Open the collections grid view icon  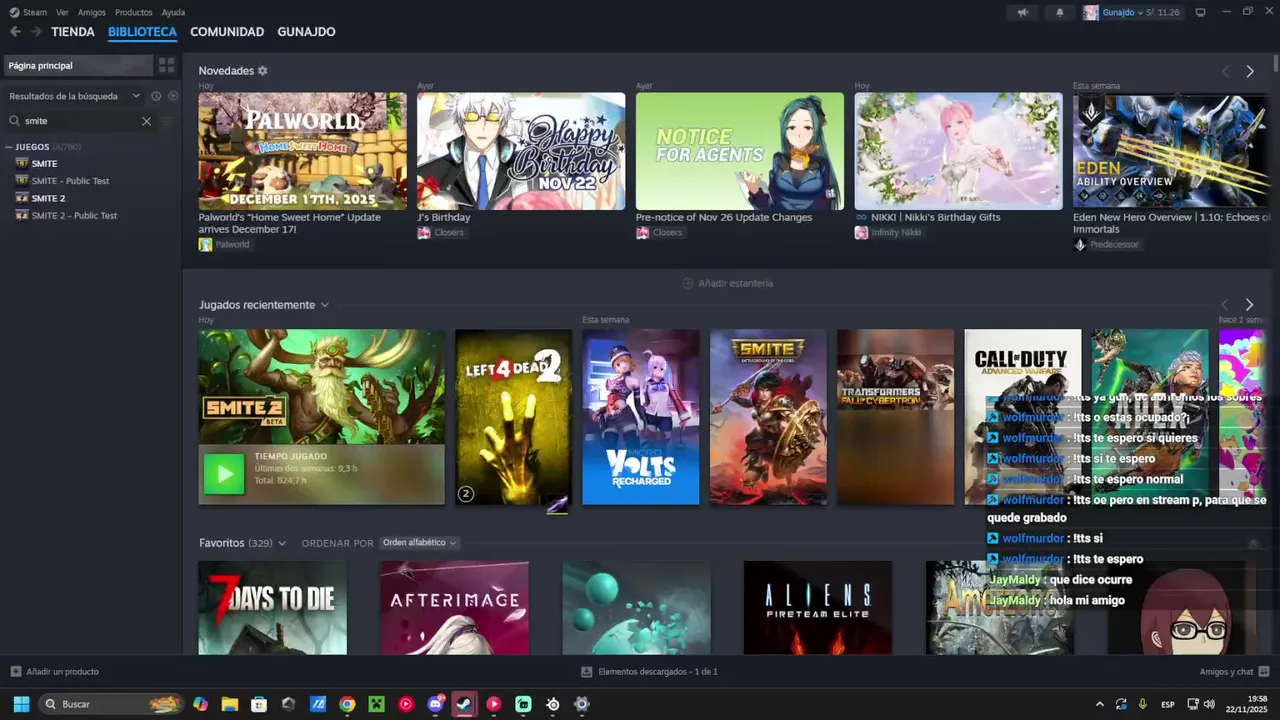[166, 65]
